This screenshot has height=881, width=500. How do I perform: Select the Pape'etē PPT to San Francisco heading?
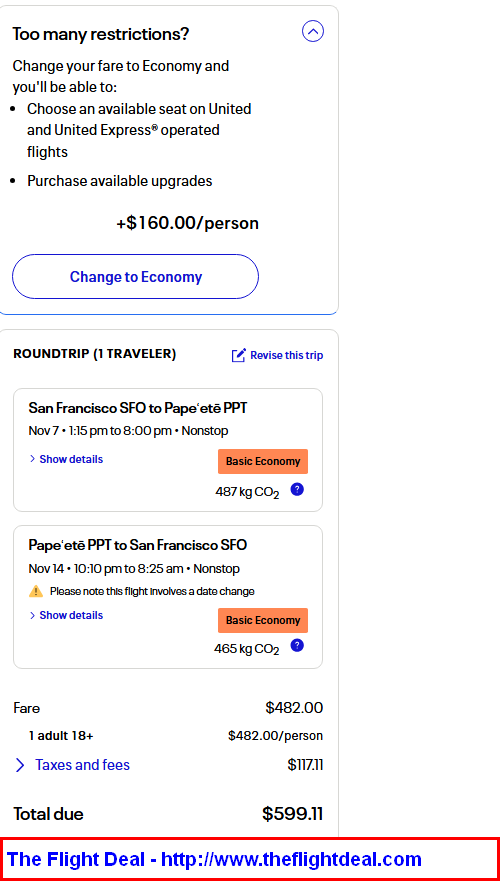click(138, 545)
